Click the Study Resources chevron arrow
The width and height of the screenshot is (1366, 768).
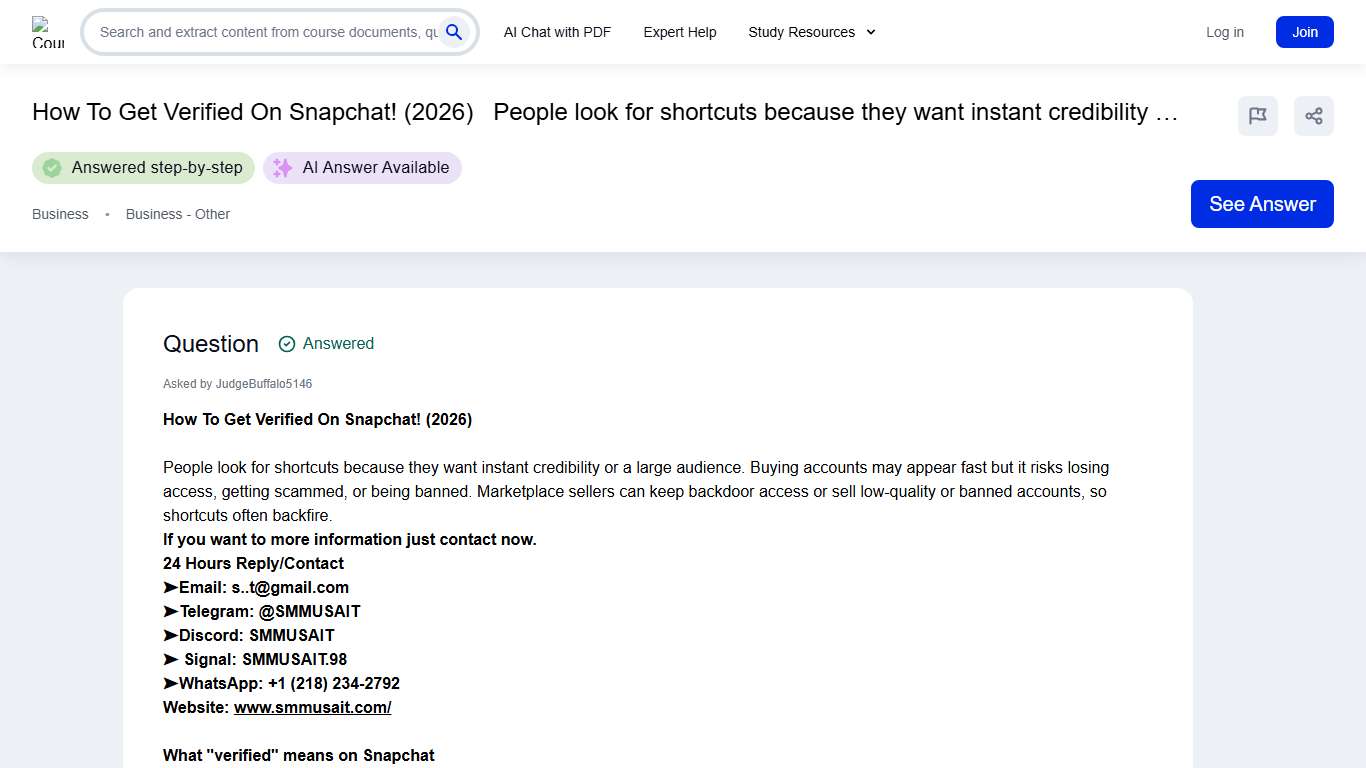(871, 32)
